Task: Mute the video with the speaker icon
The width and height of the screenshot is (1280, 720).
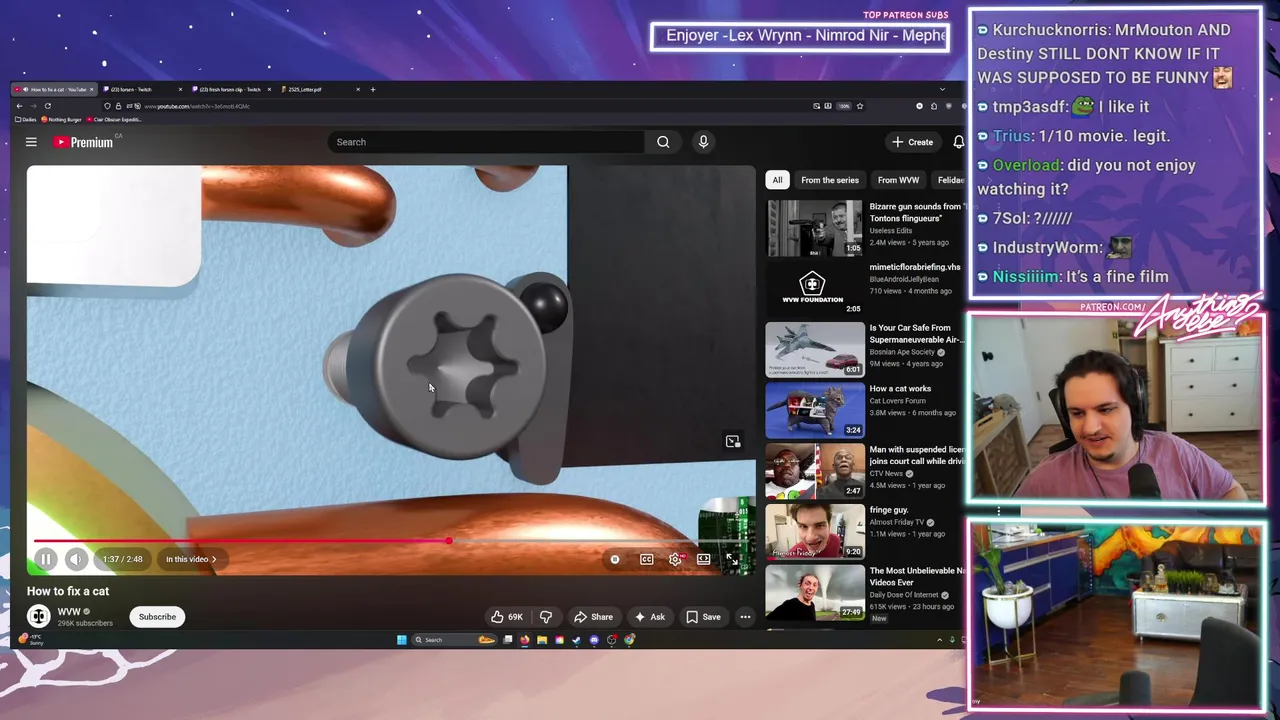Action: coord(76,559)
